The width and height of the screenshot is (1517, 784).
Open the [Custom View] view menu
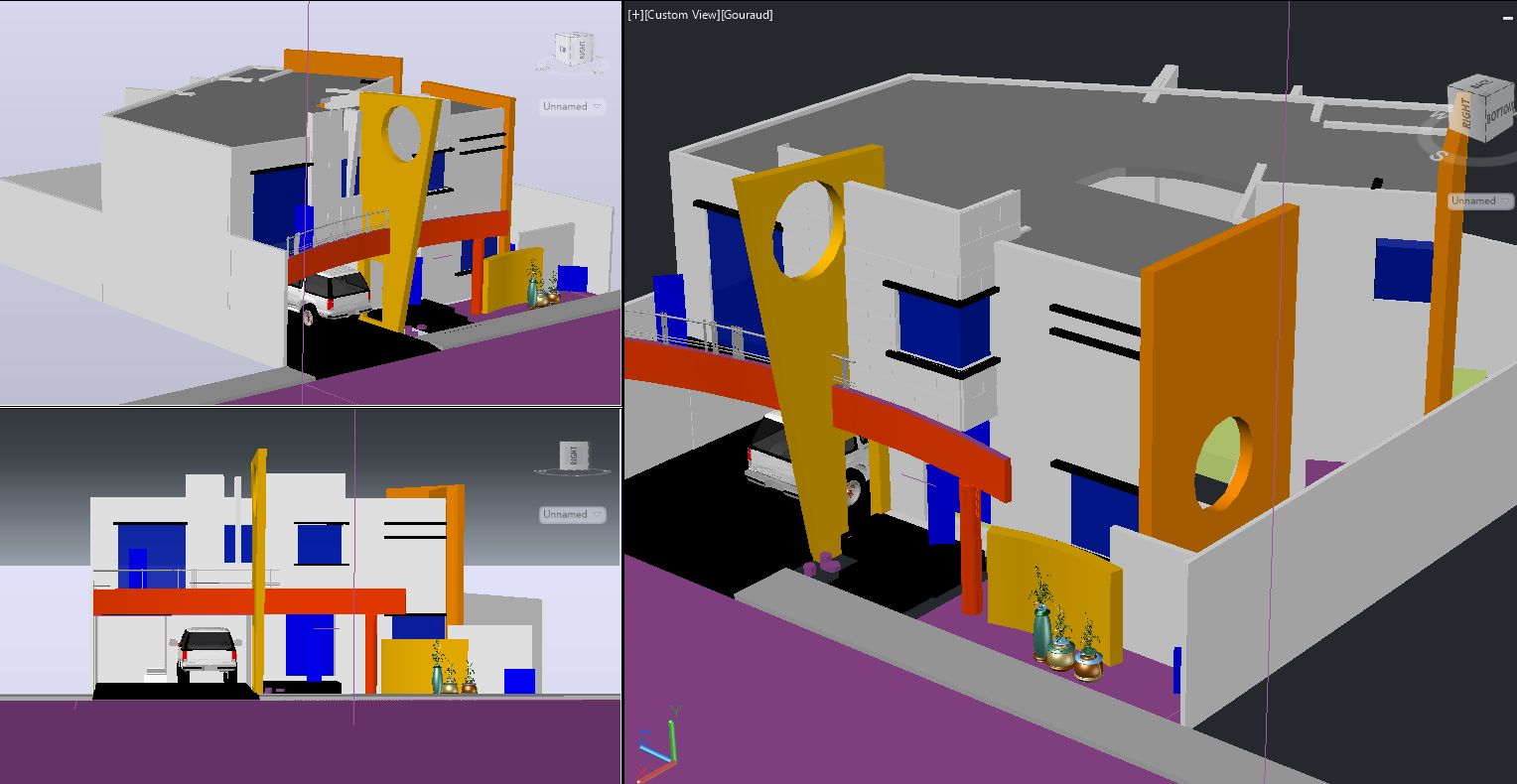(x=681, y=15)
